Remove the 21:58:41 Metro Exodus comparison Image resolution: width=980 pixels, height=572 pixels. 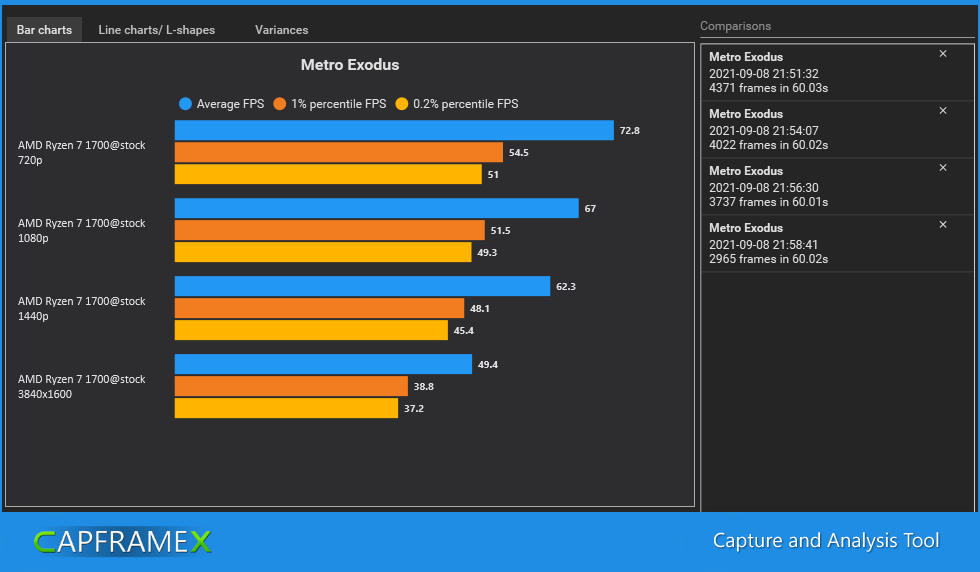click(942, 224)
